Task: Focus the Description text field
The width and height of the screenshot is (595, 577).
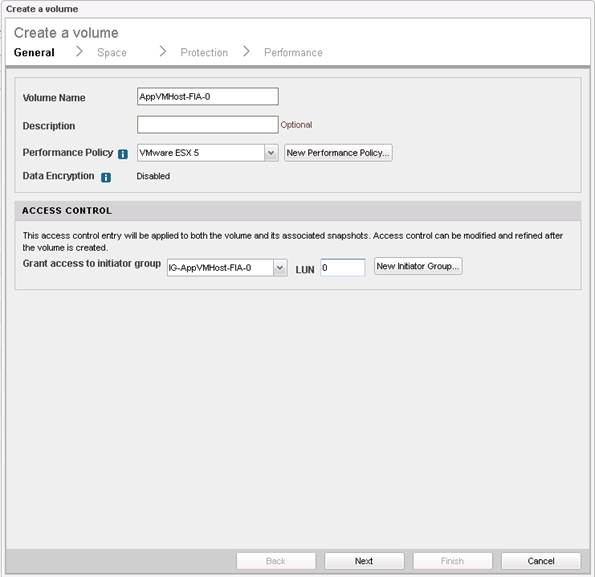Action: click(x=208, y=125)
